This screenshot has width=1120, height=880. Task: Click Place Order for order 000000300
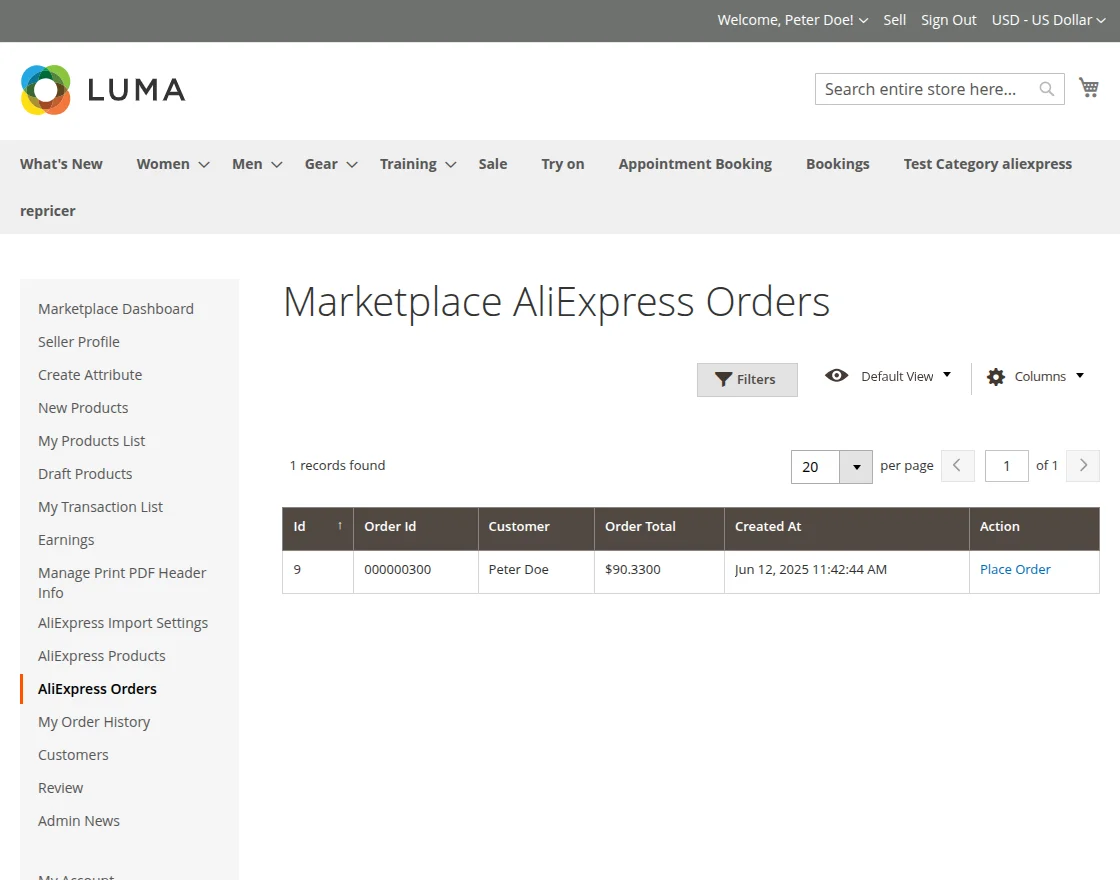click(x=1015, y=569)
